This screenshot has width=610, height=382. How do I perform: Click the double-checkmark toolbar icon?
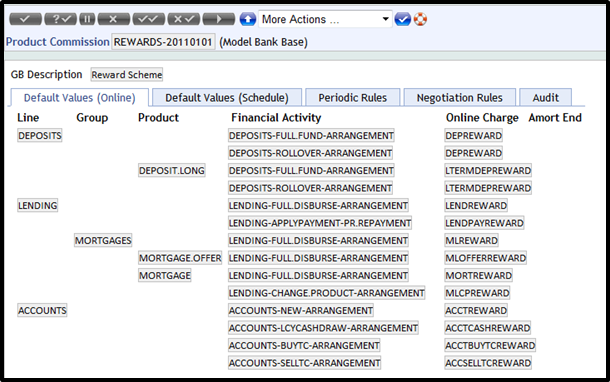pyautogui.click(x=149, y=19)
